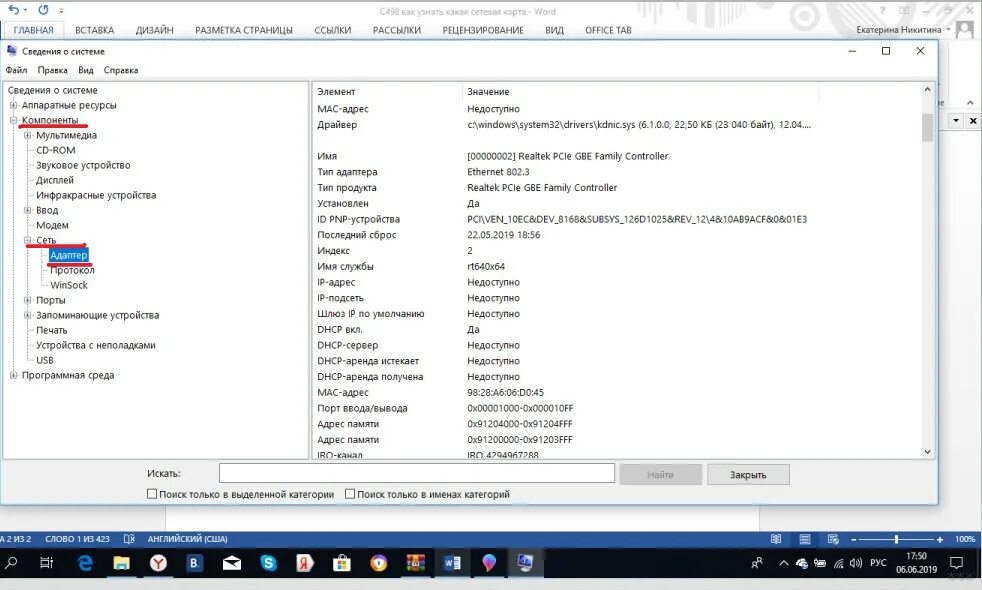The height and width of the screenshot is (590, 982).
Task: Open File Explorer from the taskbar
Action: click(x=121, y=563)
